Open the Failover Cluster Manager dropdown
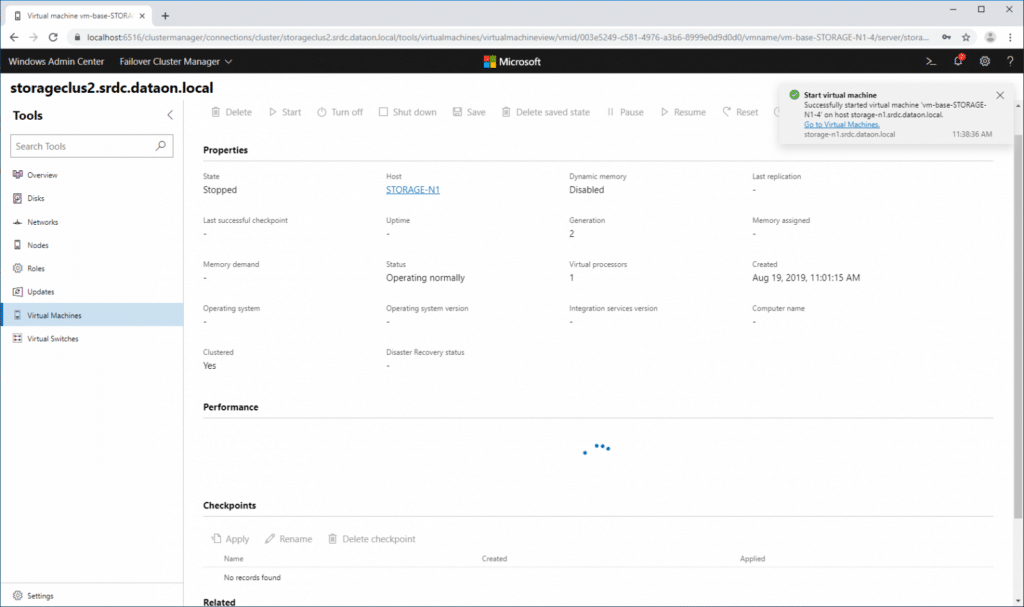This screenshot has width=1024, height=607. 176,61
